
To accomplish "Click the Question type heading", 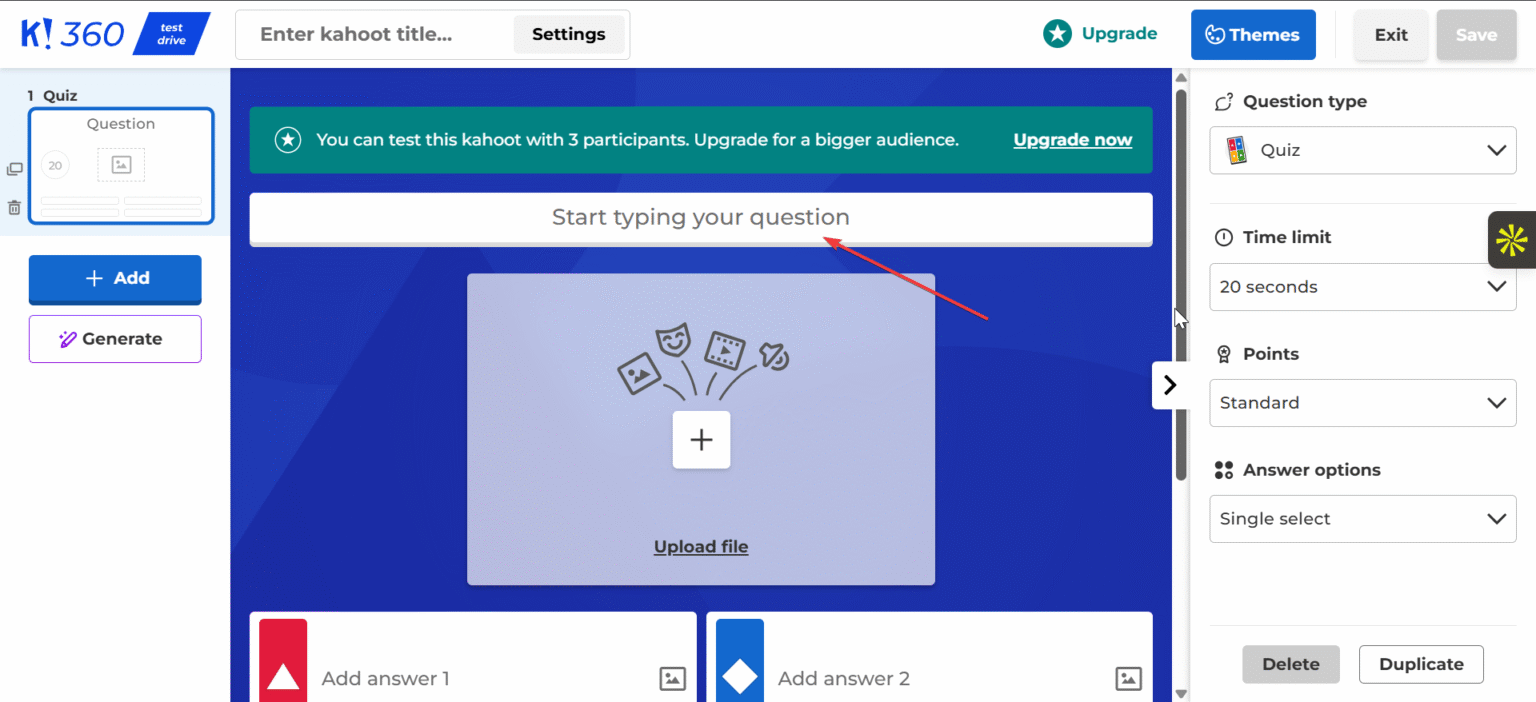I will coord(1304,102).
